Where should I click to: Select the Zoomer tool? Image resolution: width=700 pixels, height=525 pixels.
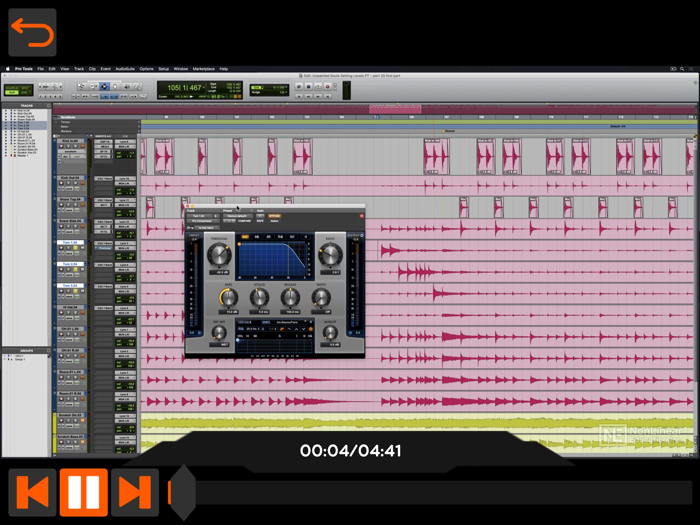coord(81,86)
